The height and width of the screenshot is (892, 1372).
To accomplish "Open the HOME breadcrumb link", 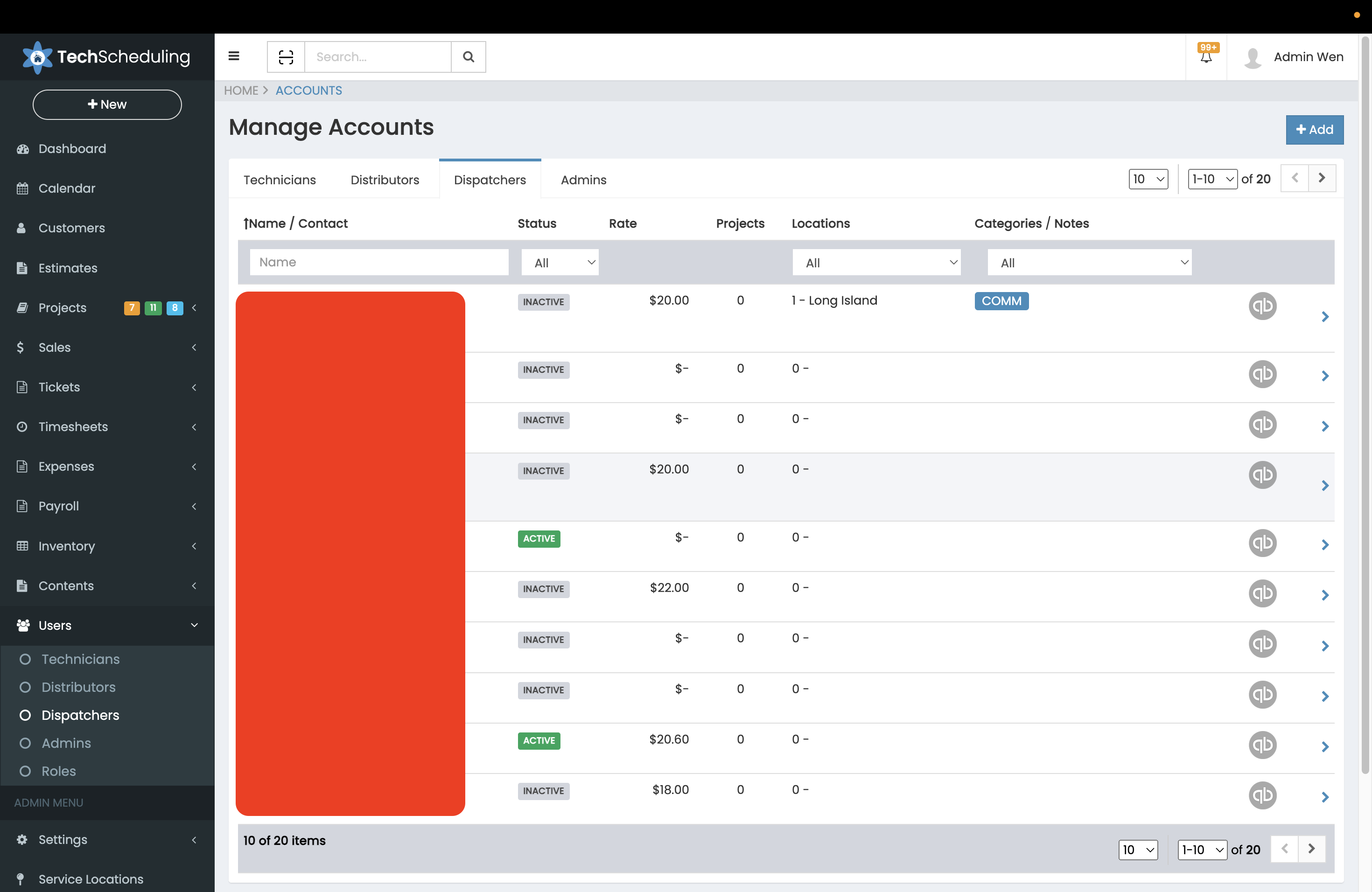I will [240, 91].
